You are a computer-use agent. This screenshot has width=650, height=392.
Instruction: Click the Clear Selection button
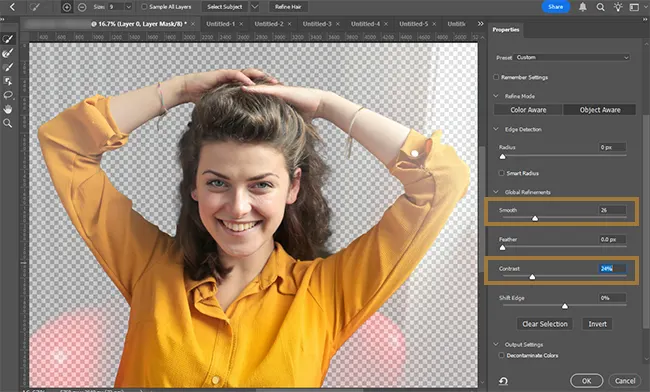pos(545,324)
